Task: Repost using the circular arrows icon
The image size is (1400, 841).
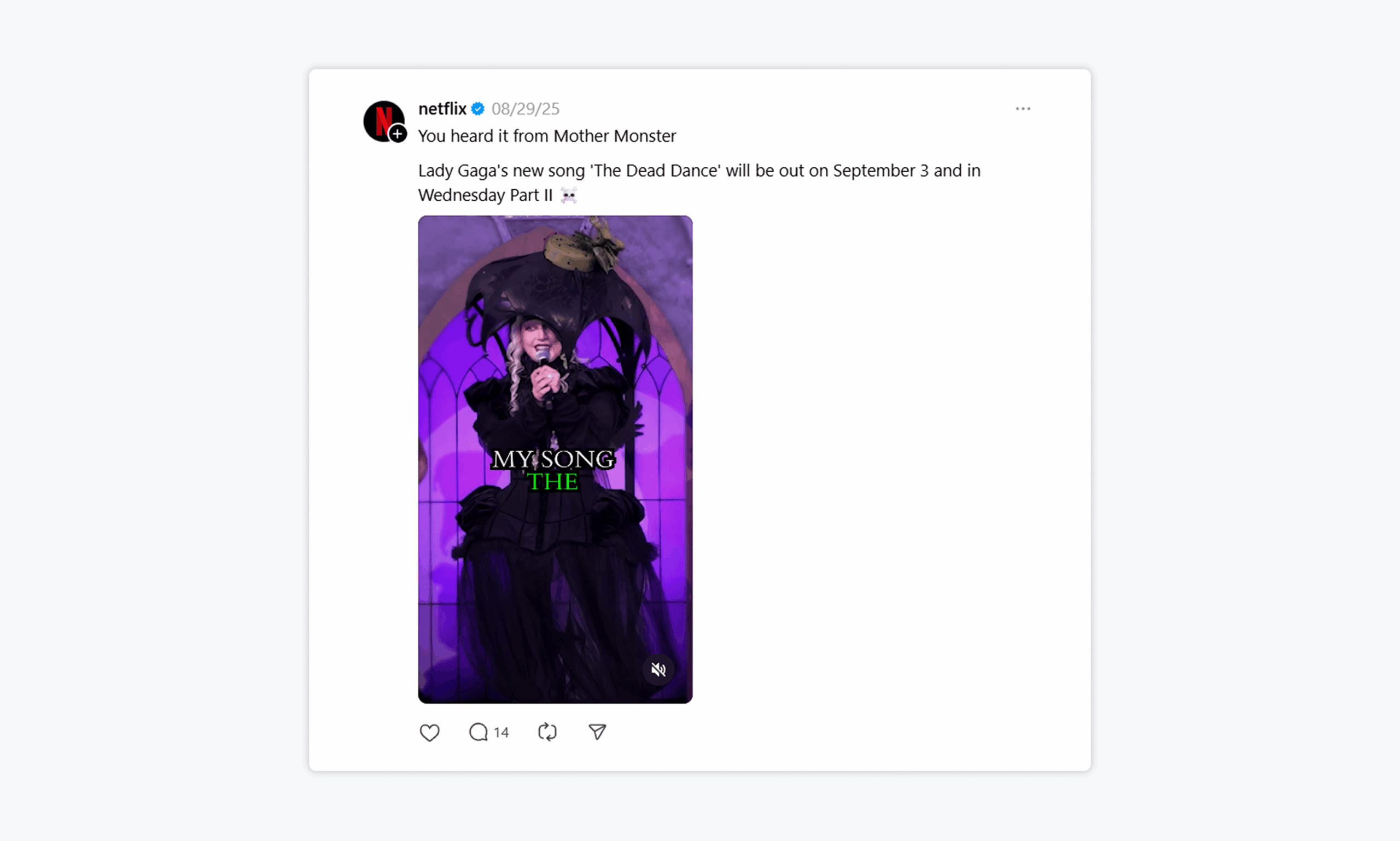Action: pos(547,732)
